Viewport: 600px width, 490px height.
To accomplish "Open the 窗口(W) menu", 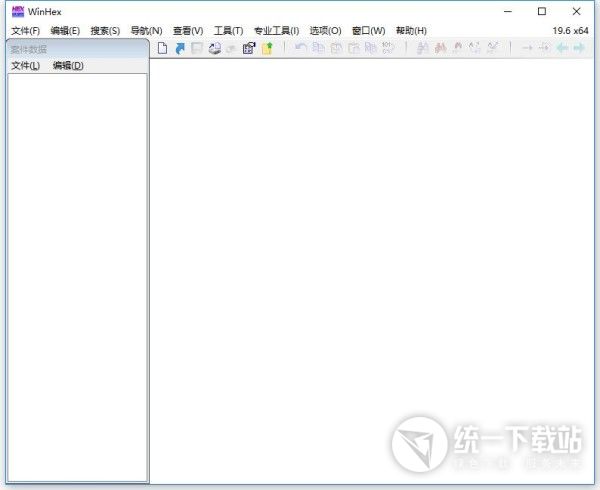I will pyautogui.click(x=368, y=31).
